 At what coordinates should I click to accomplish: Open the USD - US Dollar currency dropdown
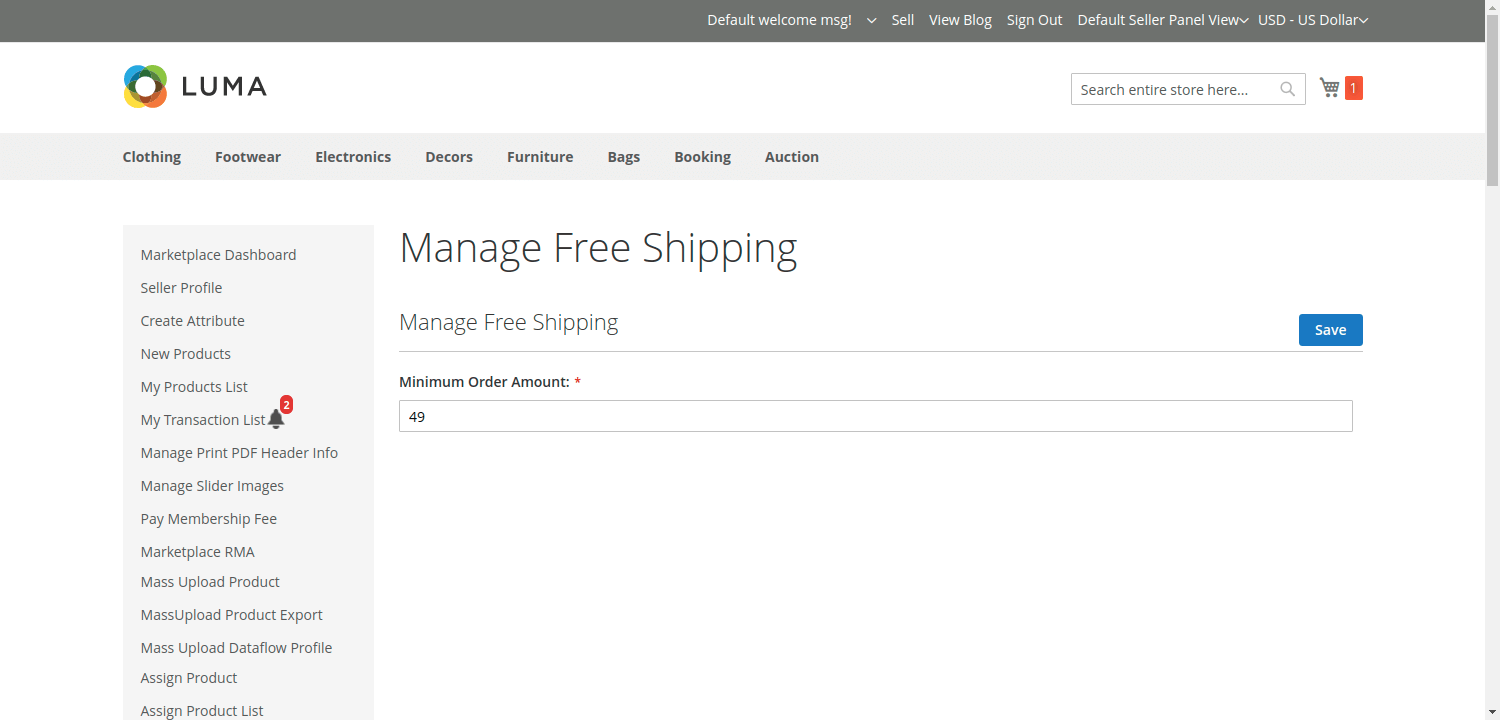[1312, 20]
